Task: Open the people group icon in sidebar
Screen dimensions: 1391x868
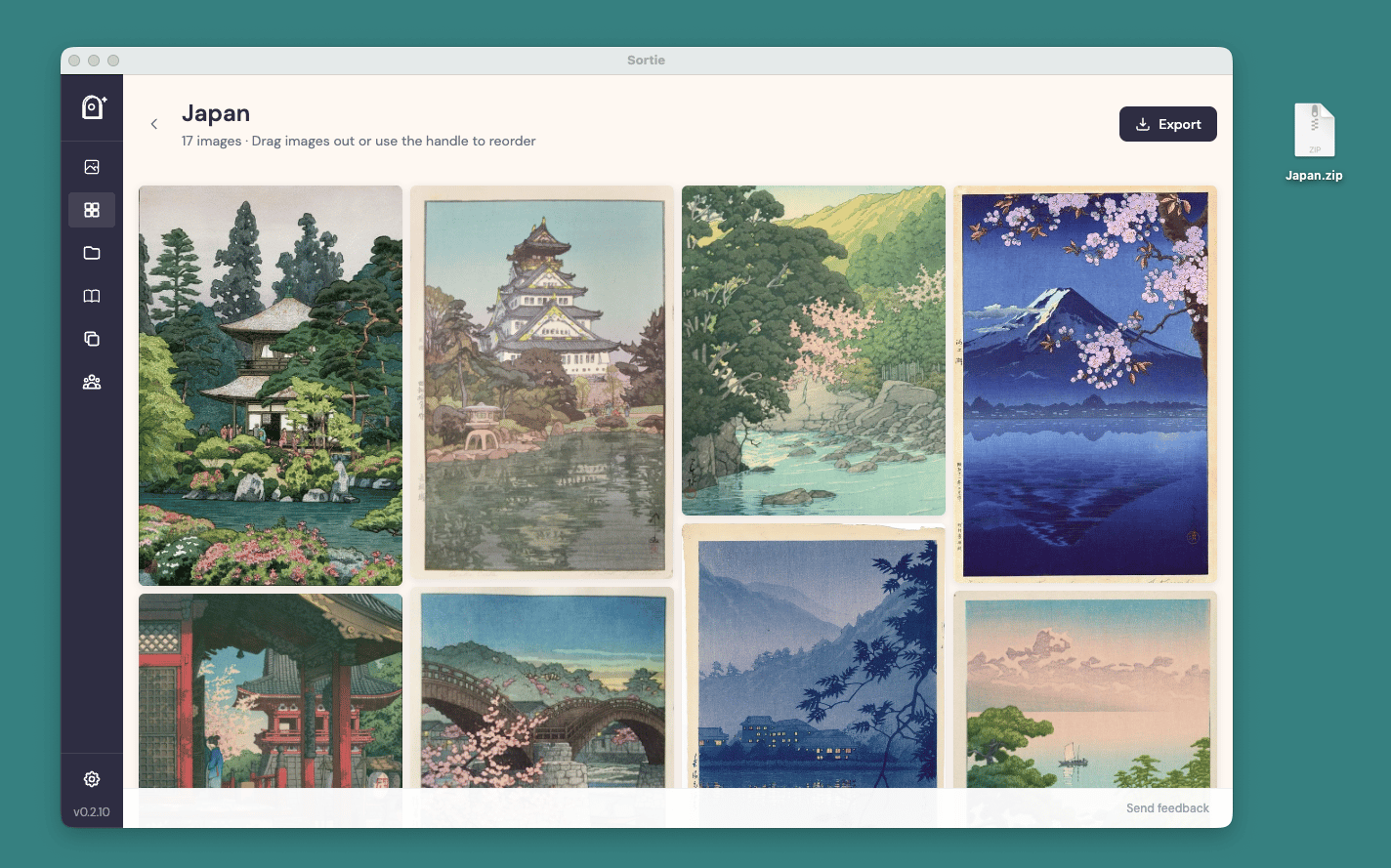Action: [x=92, y=382]
